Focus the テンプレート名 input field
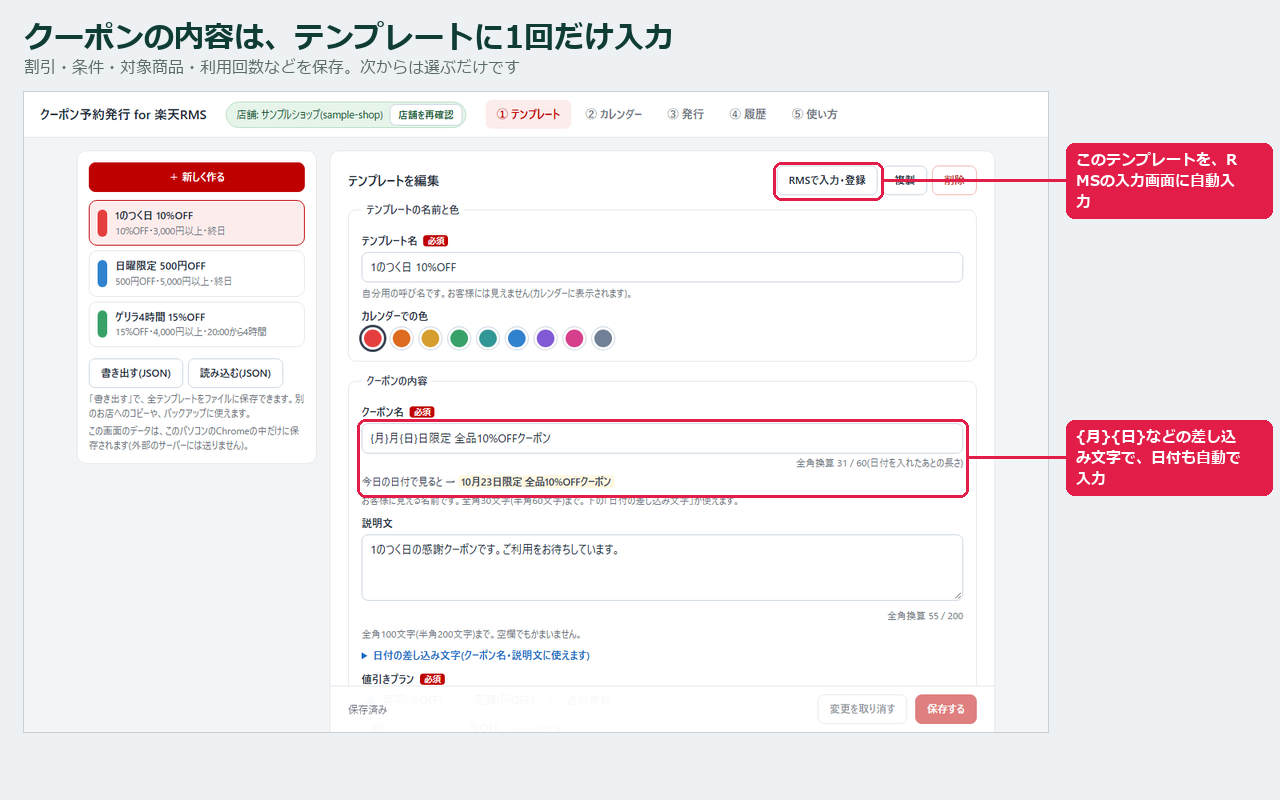The width and height of the screenshot is (1280, 800). [x=662, y=267]
